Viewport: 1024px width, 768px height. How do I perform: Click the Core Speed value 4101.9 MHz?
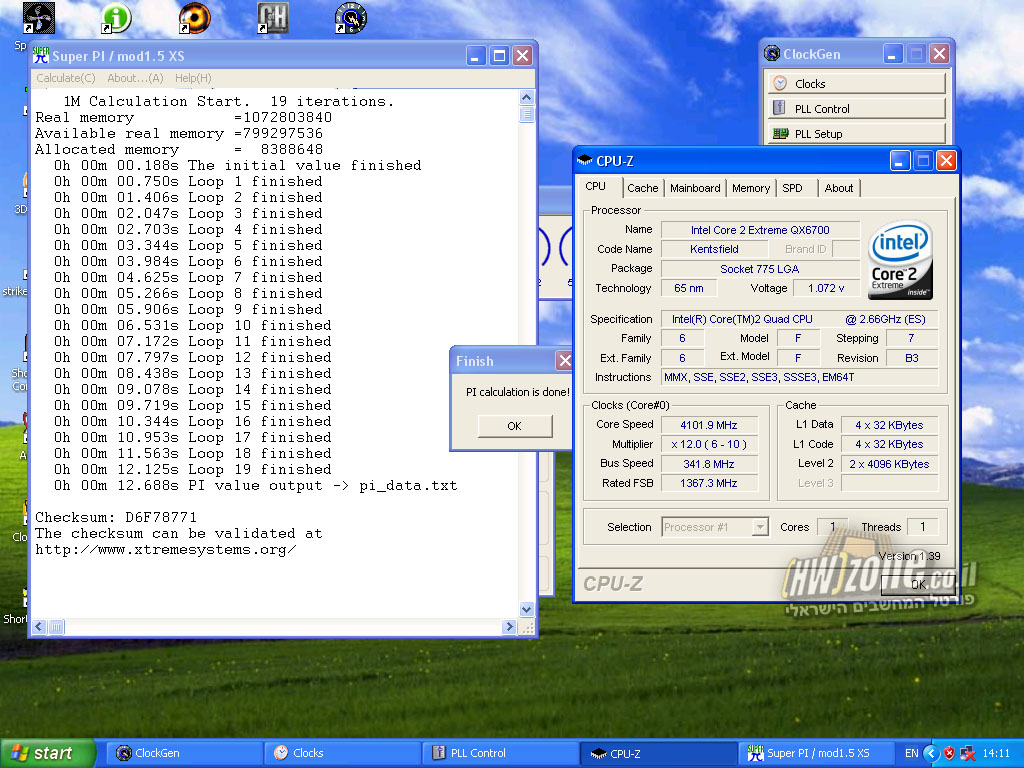tap(709, 425)
